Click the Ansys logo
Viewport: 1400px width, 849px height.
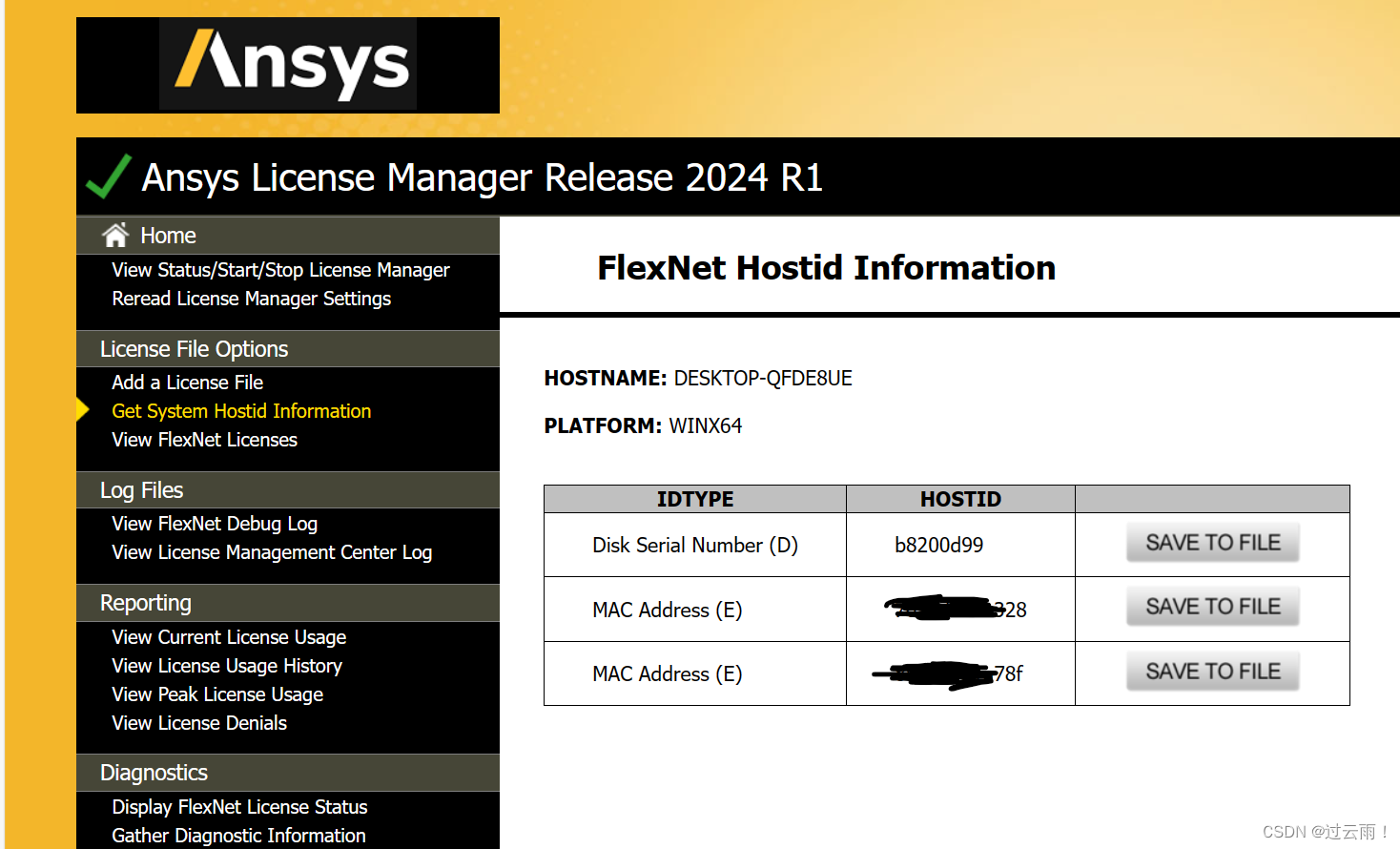(288, 65)
